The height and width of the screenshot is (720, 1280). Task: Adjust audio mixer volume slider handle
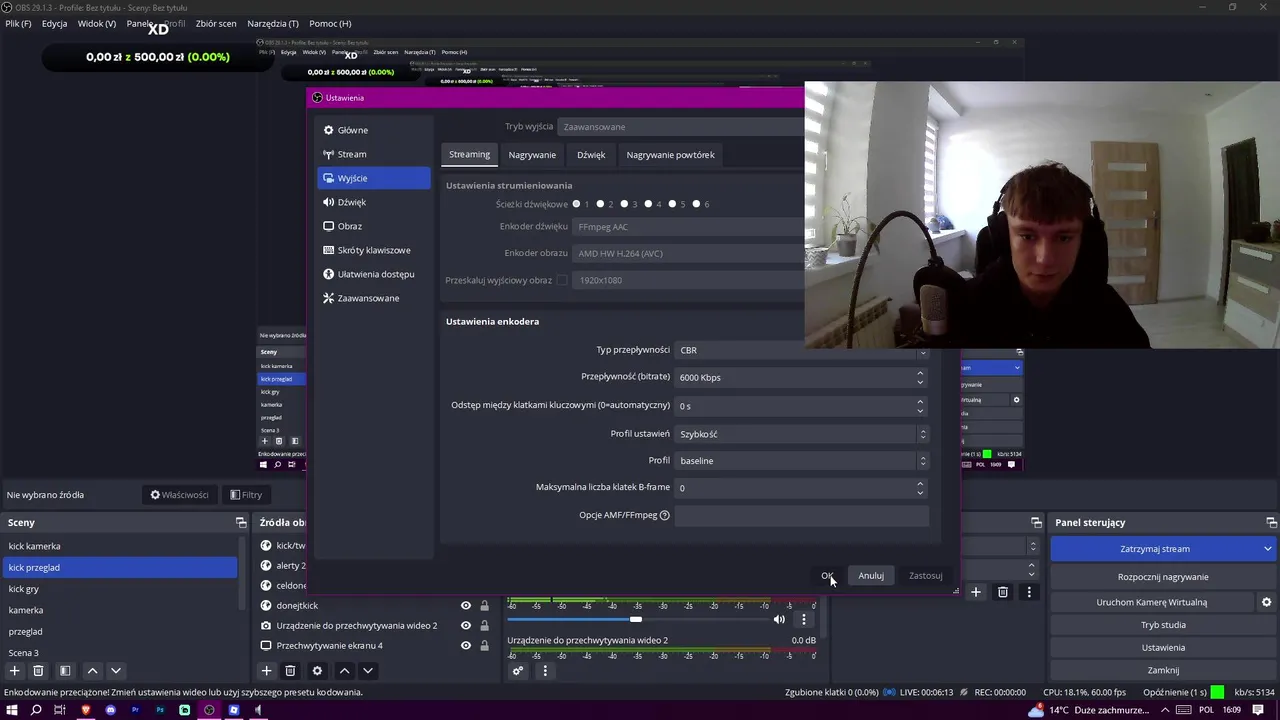click(636, 619)
